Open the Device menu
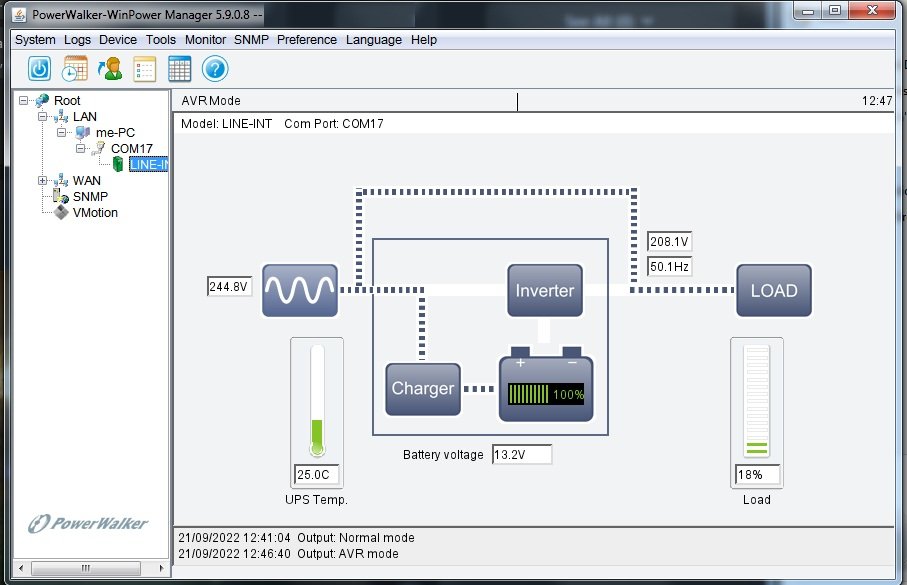 (118, 40)
